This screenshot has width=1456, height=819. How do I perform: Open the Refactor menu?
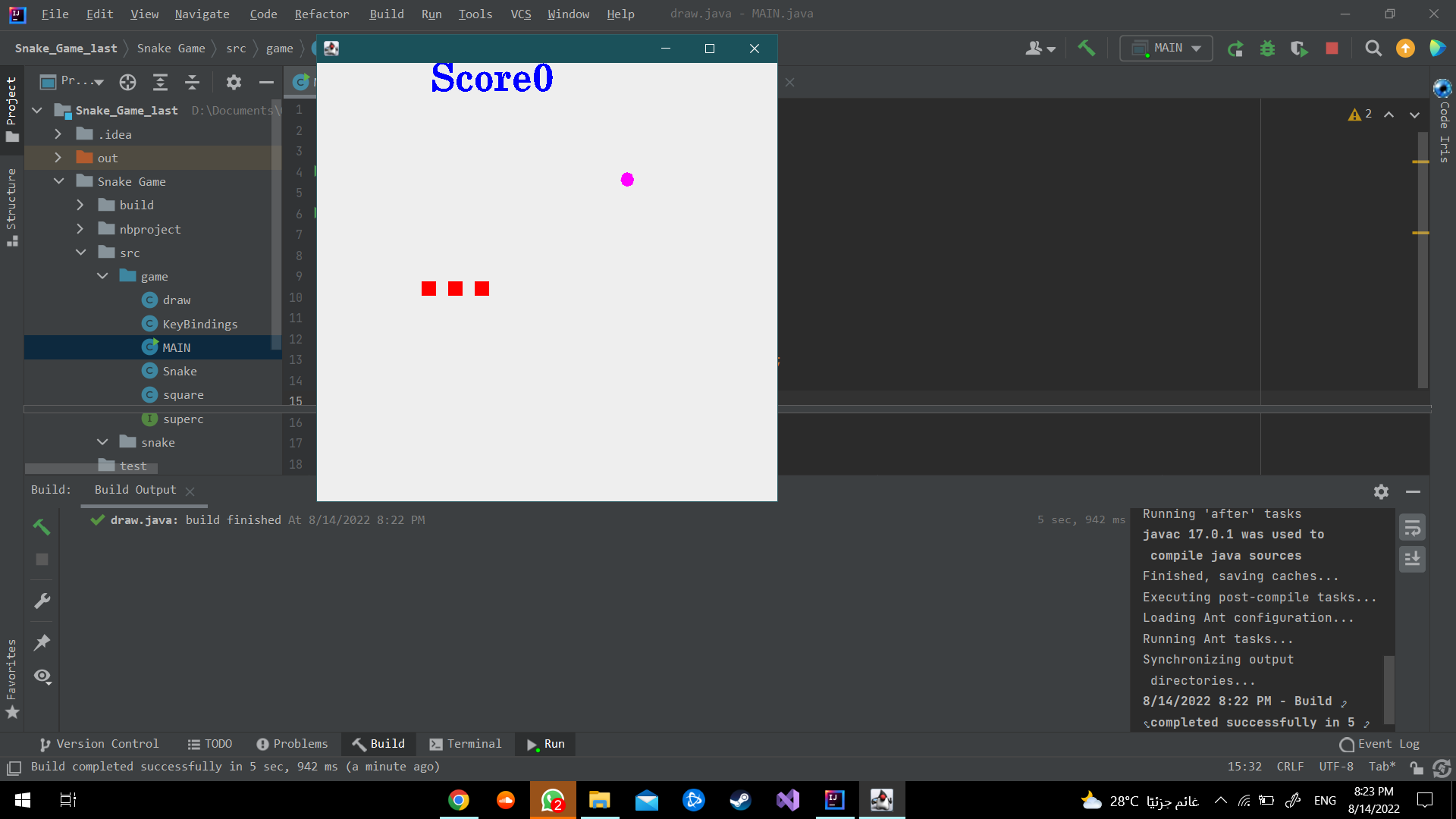click(322, 14)
